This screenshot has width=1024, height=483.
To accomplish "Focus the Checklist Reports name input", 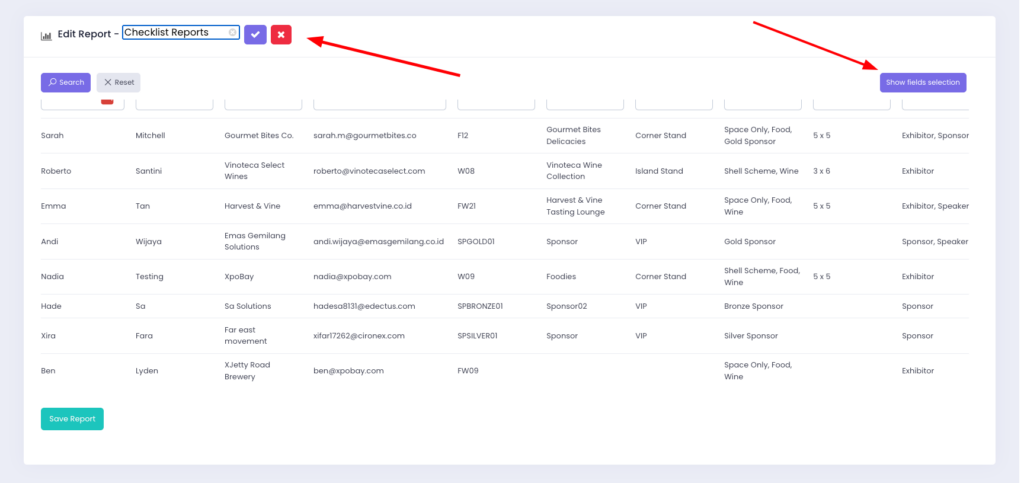I will click(x=175, y=32).
